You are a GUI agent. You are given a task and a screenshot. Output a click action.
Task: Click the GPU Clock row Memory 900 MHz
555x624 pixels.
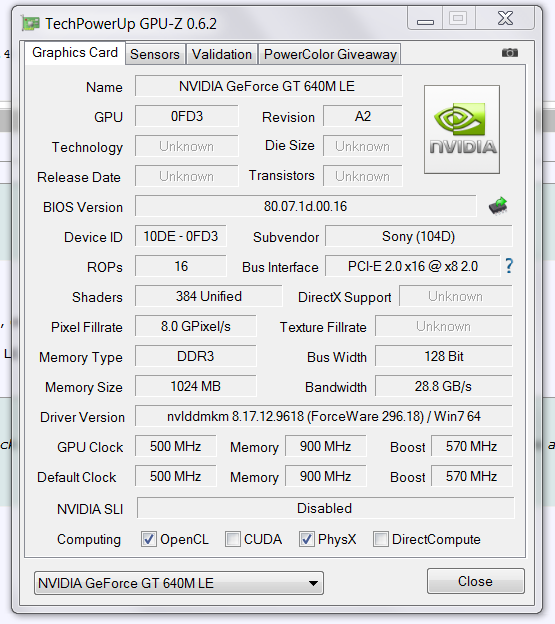(x=325, y=447)
